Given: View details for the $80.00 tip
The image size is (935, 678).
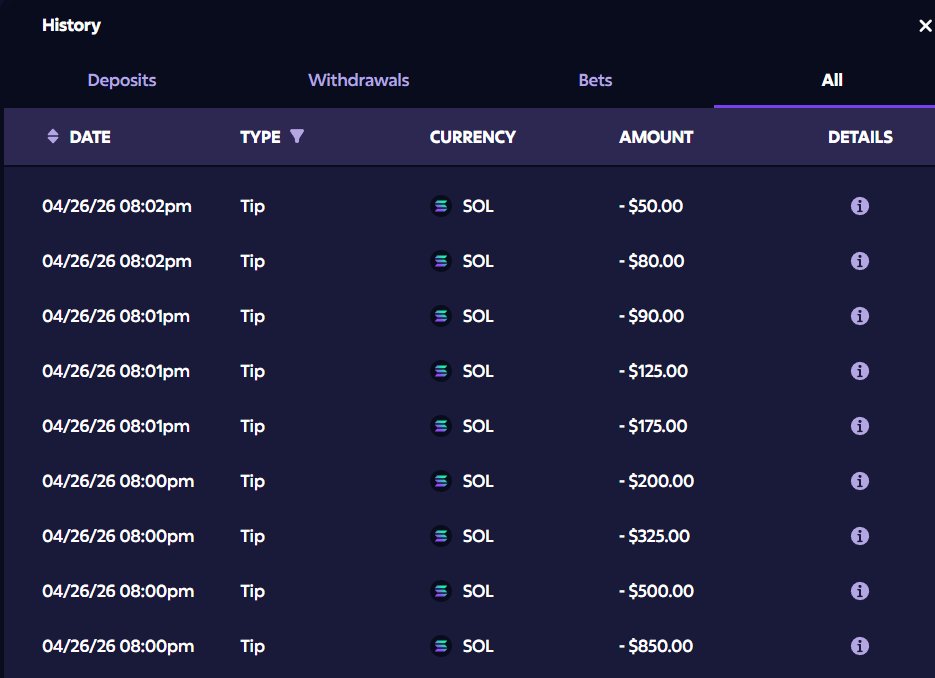Looking at the screenshot, I should pyautogui.click(x=859, y=261).
